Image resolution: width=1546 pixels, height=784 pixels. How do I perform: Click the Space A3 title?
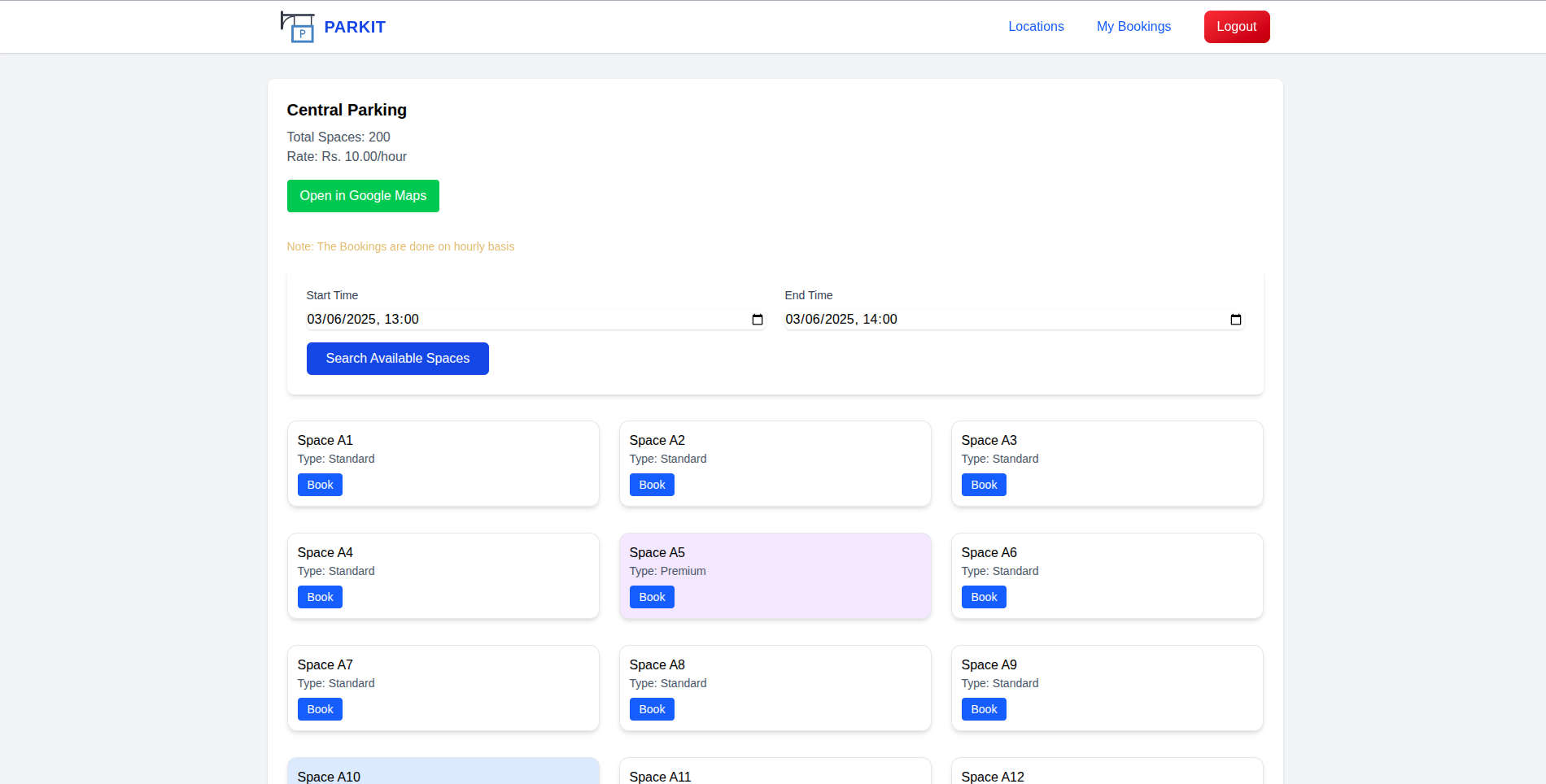pyautogui.click(x=989, y=440)
